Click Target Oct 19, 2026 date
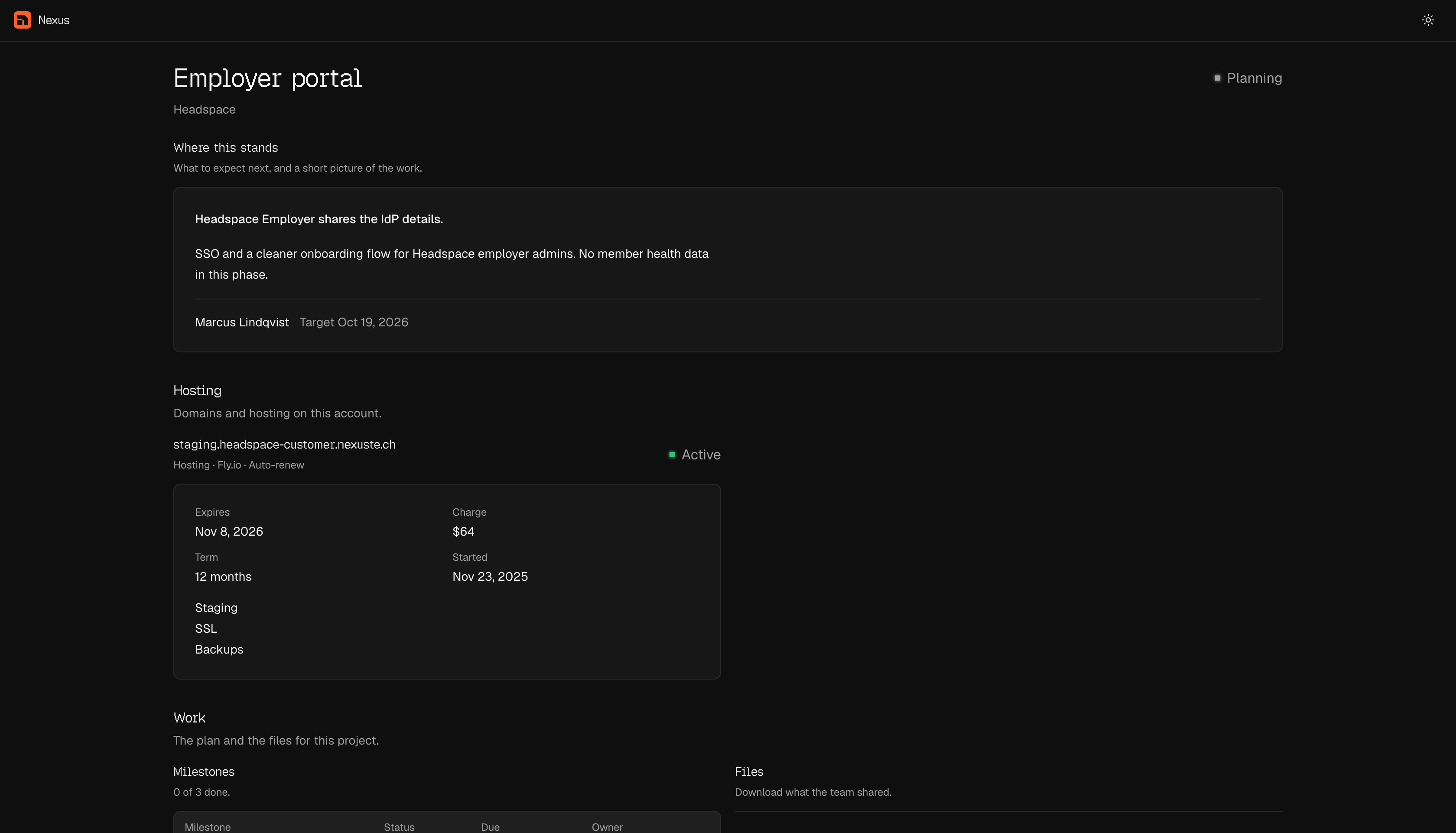 click(x=354, y=322)
